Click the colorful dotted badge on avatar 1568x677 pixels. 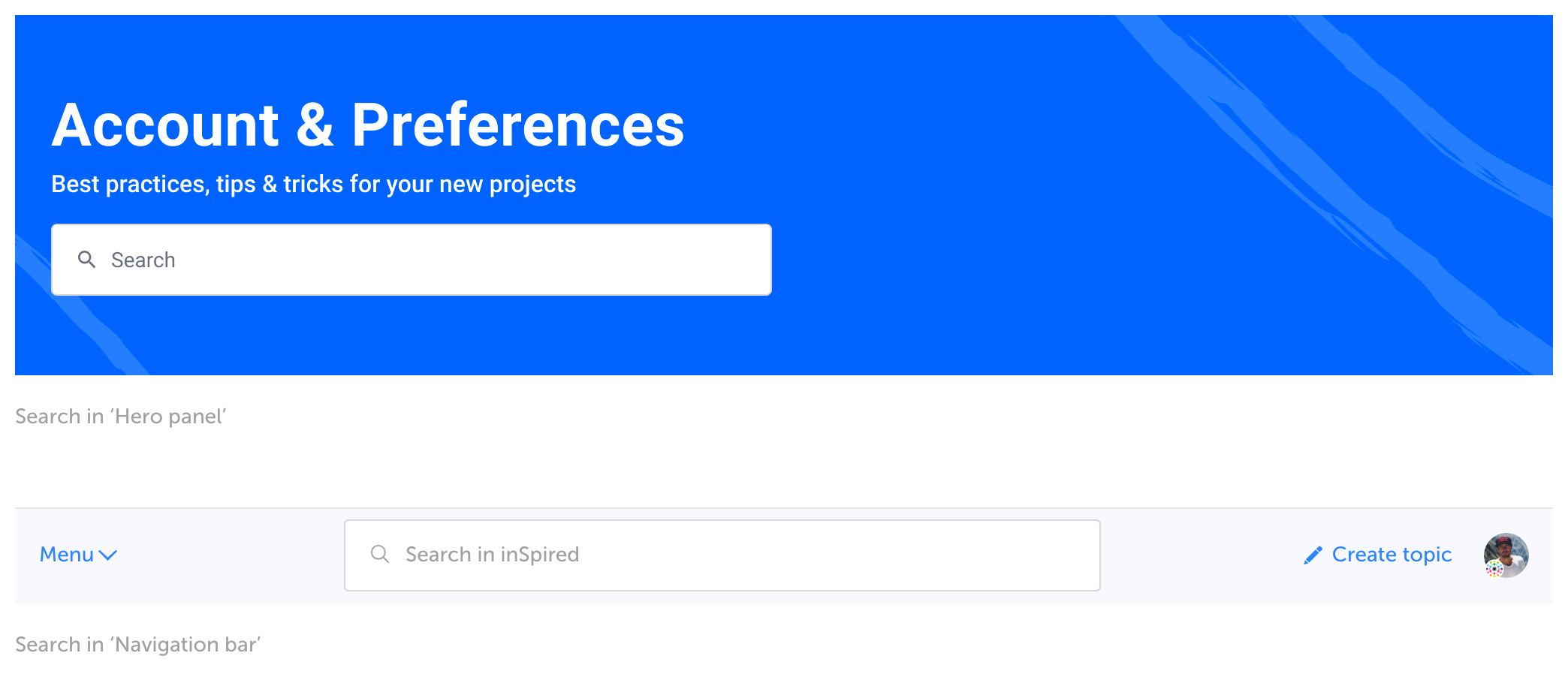coord(1494,569)
